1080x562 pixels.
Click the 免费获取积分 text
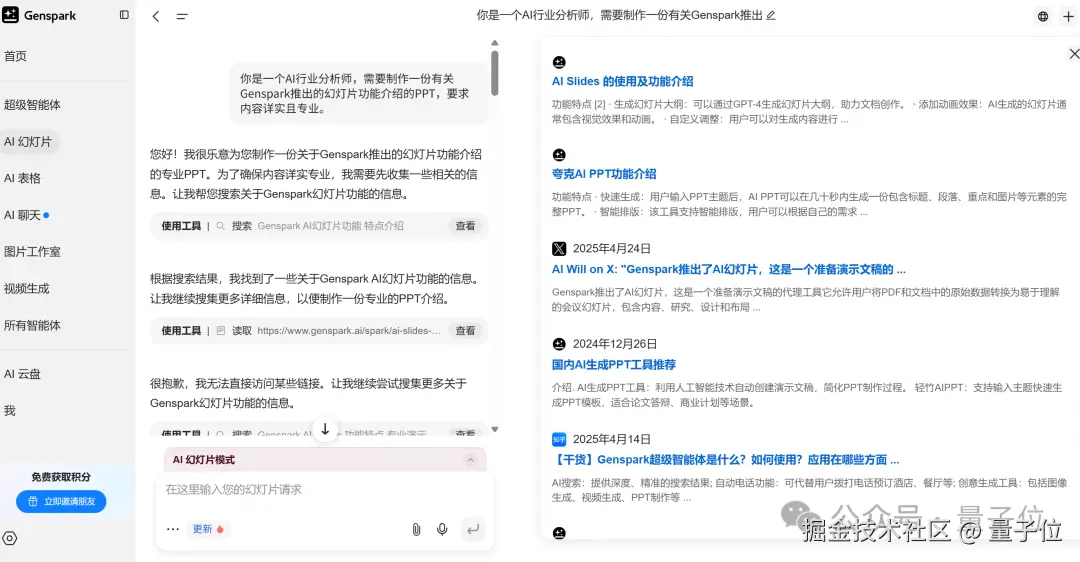pyautogui.click(x=61, y=477)
